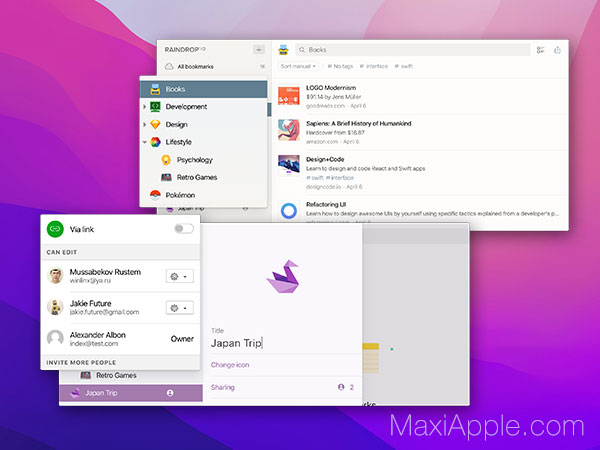Click the shared icon on Japan Trip row

point(170,393)
